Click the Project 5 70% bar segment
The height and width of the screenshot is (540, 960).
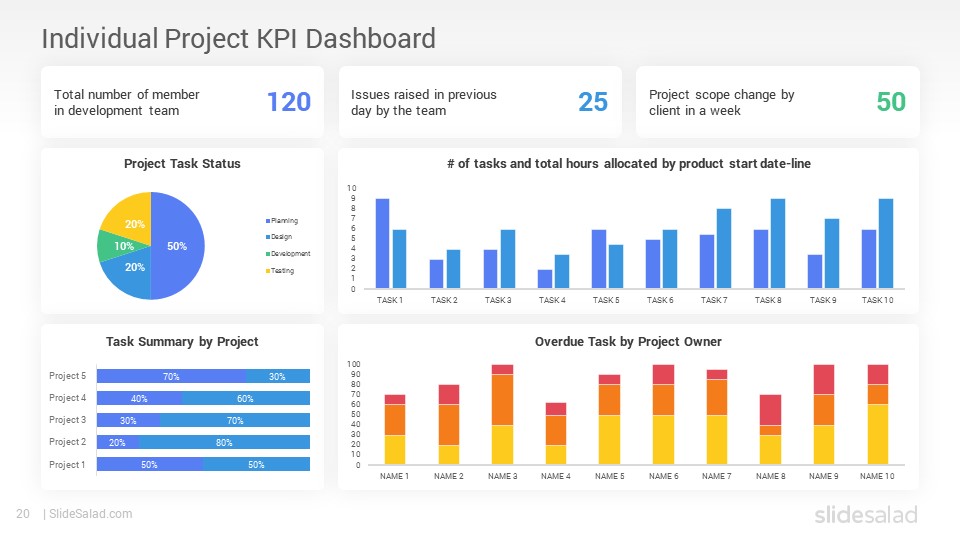coord(171,376)
